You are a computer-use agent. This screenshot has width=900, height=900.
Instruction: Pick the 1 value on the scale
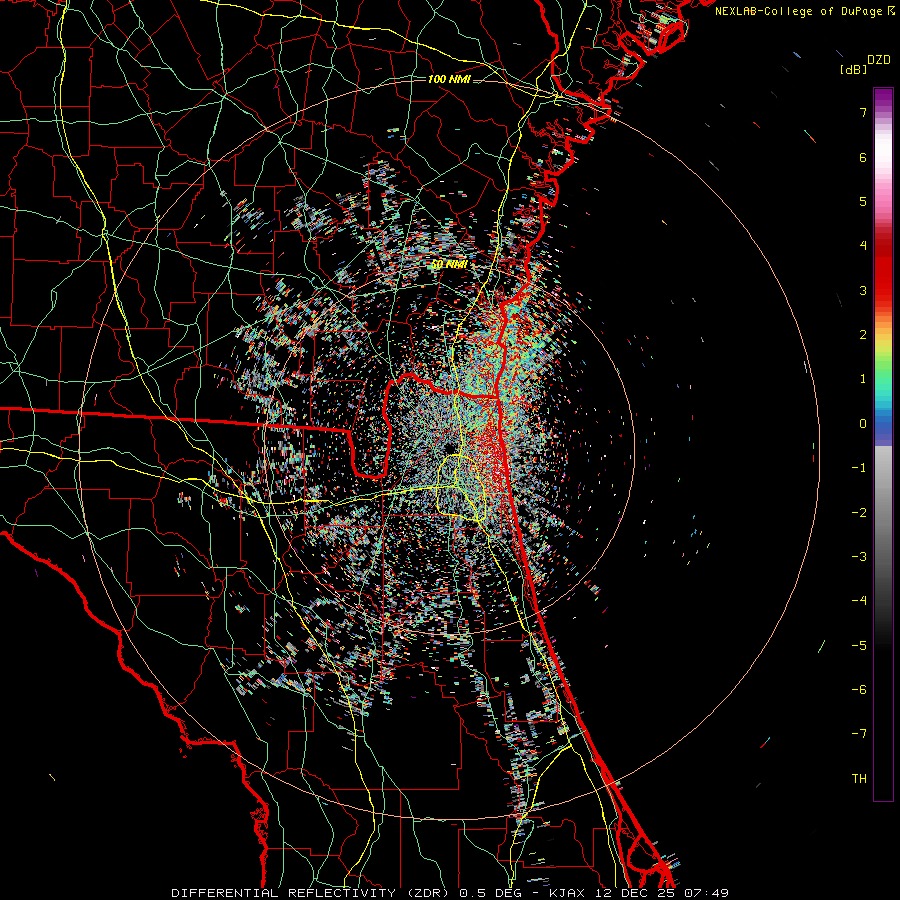coord(863,379)
